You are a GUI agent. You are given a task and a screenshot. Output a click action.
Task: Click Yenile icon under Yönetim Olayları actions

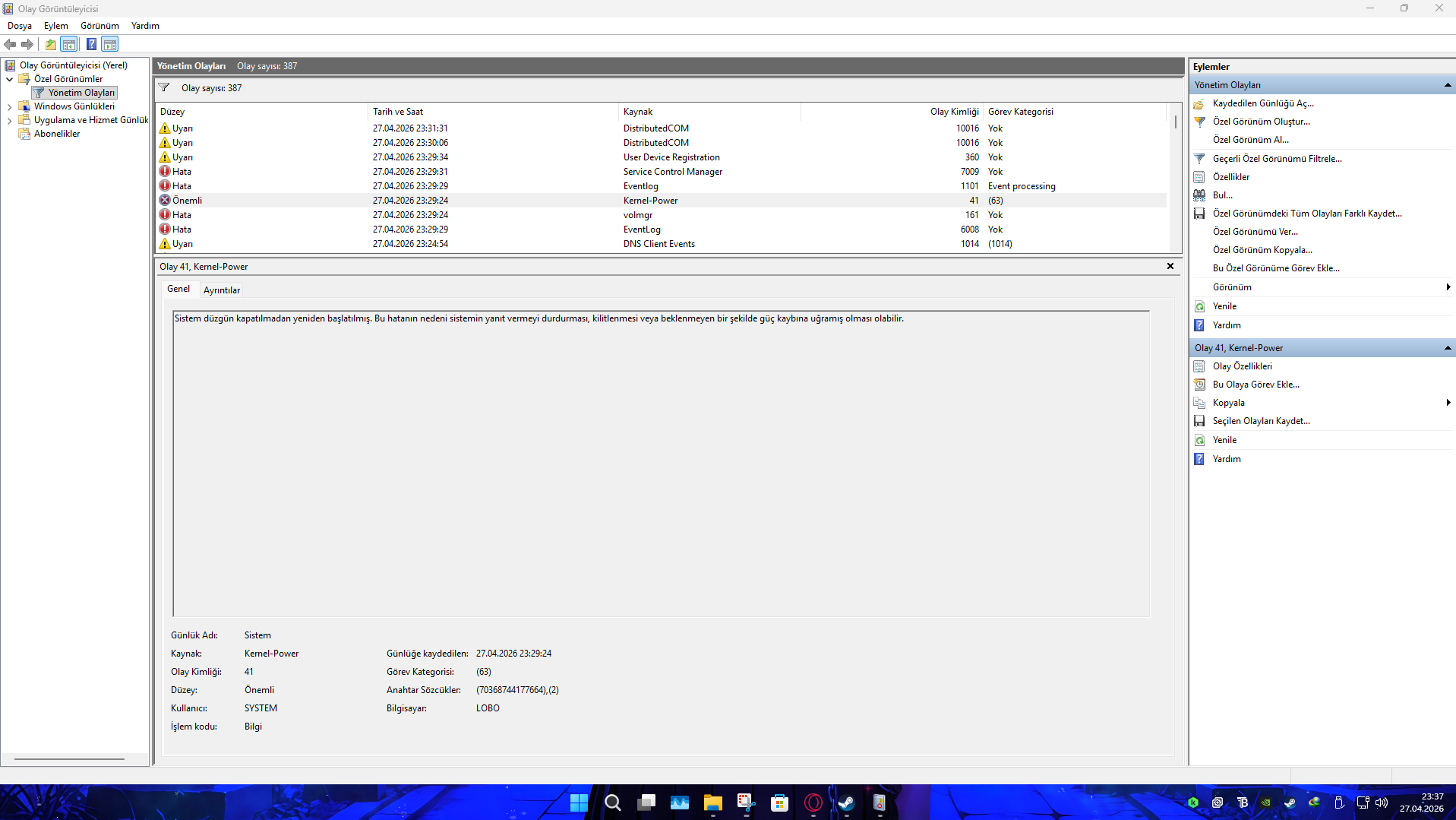tap(1199, 306)
